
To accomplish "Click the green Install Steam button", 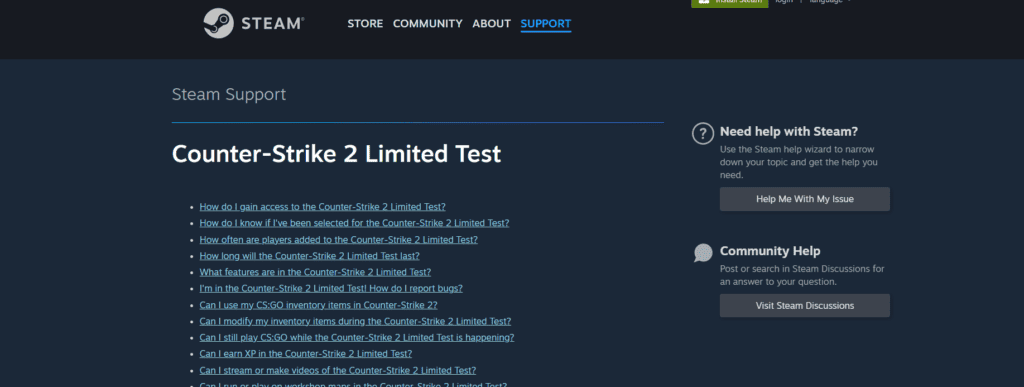I will point(729,3).
